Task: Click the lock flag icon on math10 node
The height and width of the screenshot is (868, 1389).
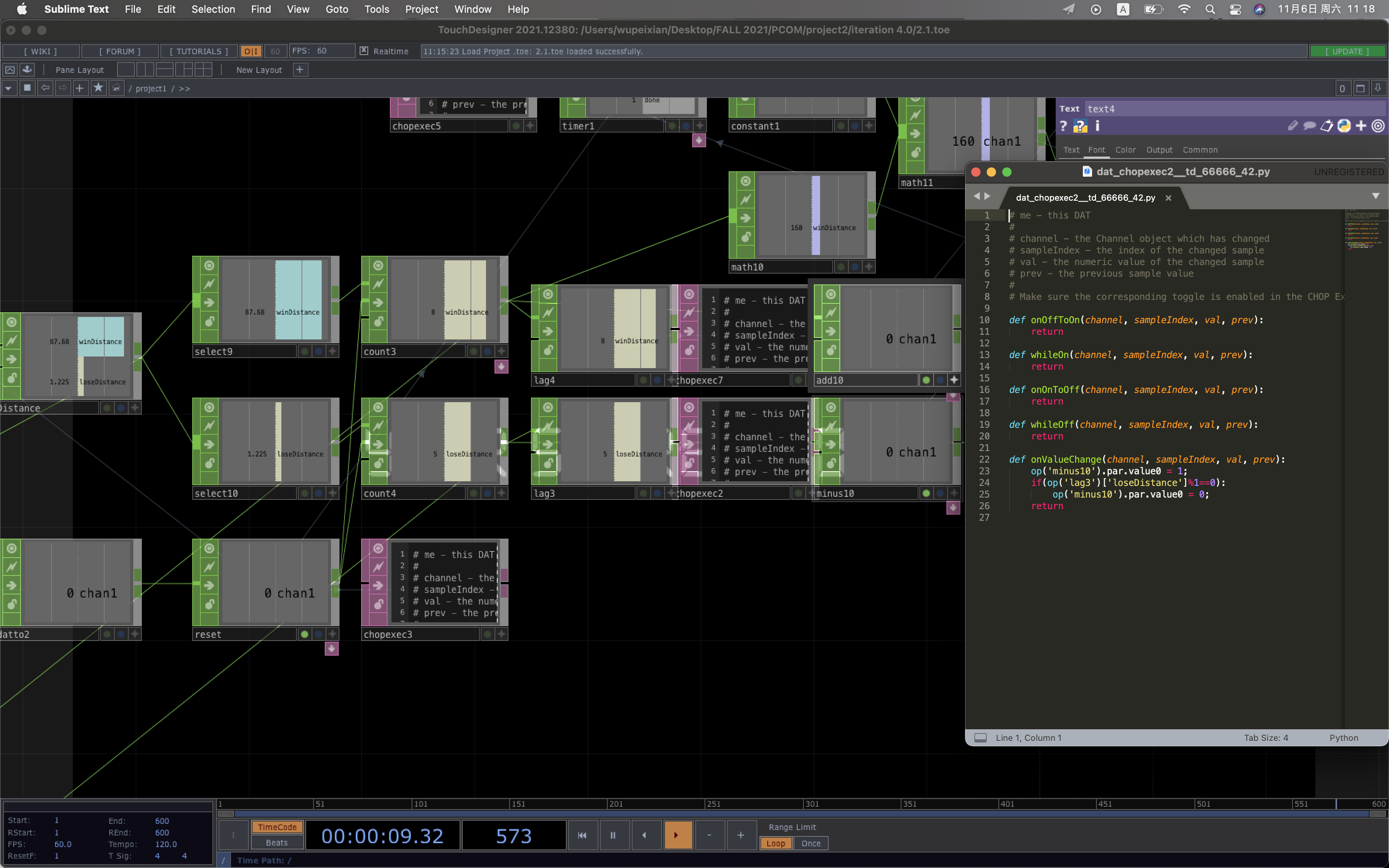Action: click(746, 236)
